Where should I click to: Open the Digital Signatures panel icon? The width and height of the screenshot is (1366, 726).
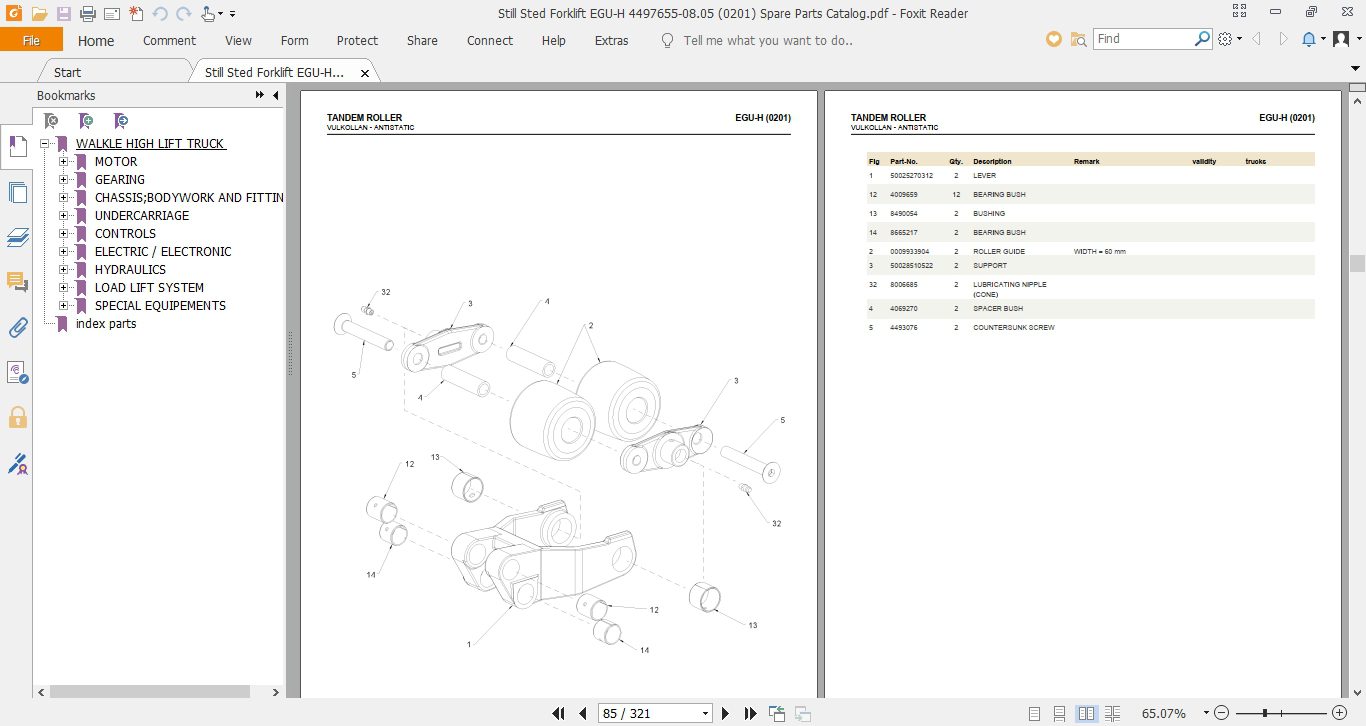coord(17,463)
